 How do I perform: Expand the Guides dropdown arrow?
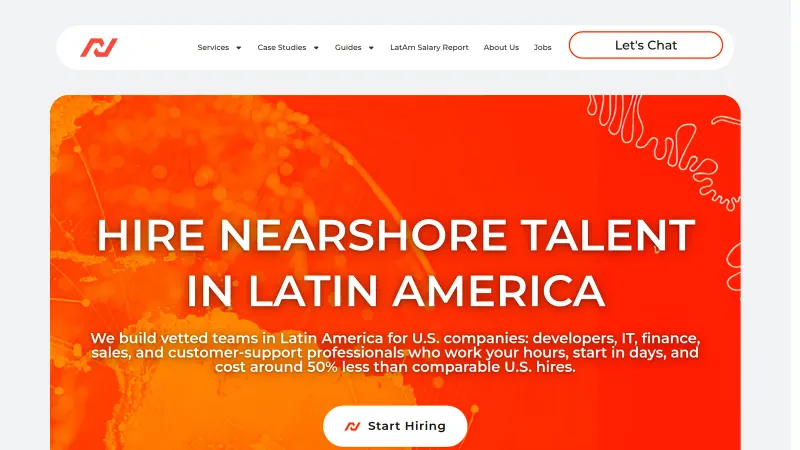click(x=371, y=48)
